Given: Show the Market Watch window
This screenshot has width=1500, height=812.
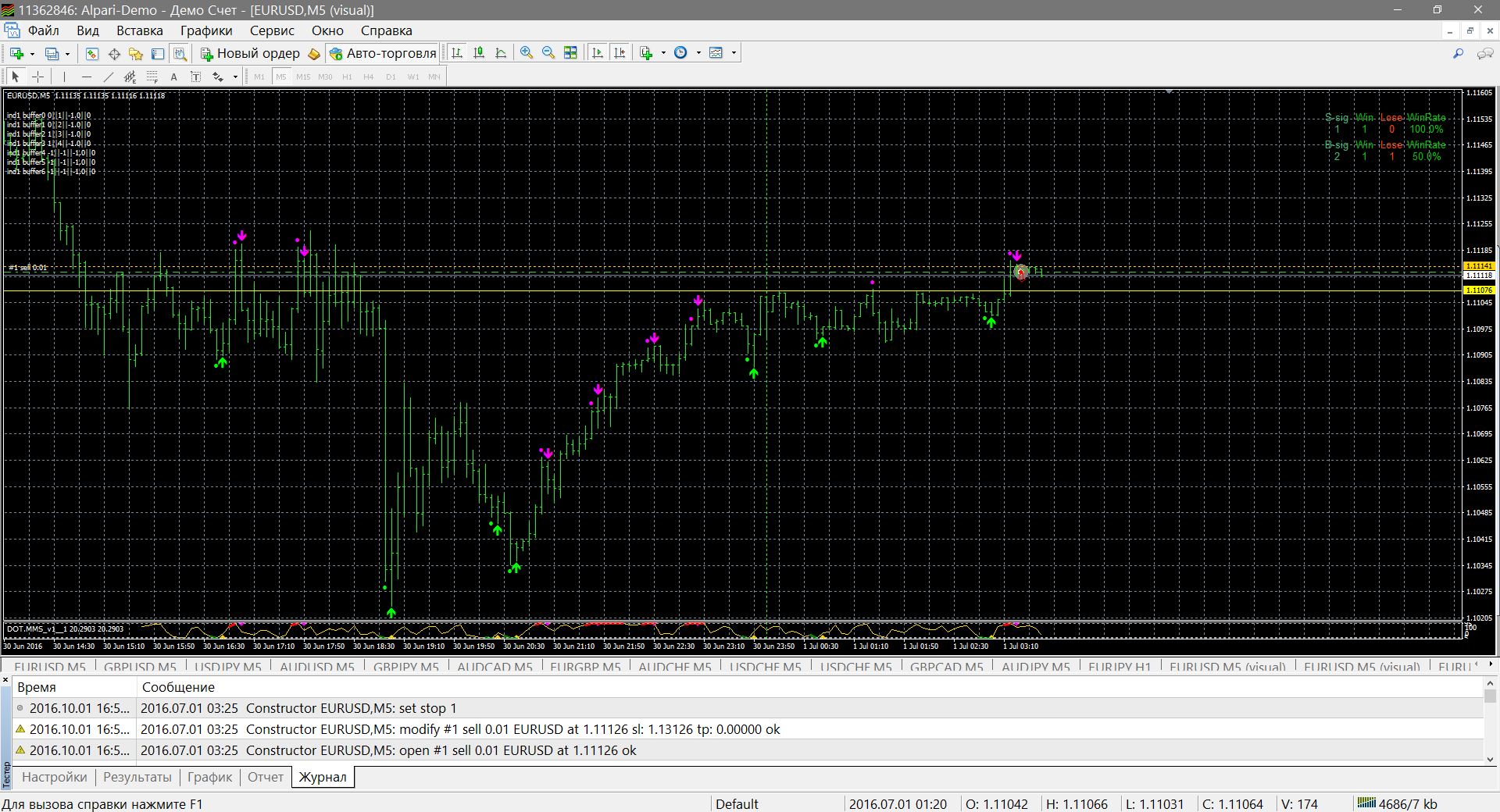Looking at the screenshot, I should [x=92, y=53].
